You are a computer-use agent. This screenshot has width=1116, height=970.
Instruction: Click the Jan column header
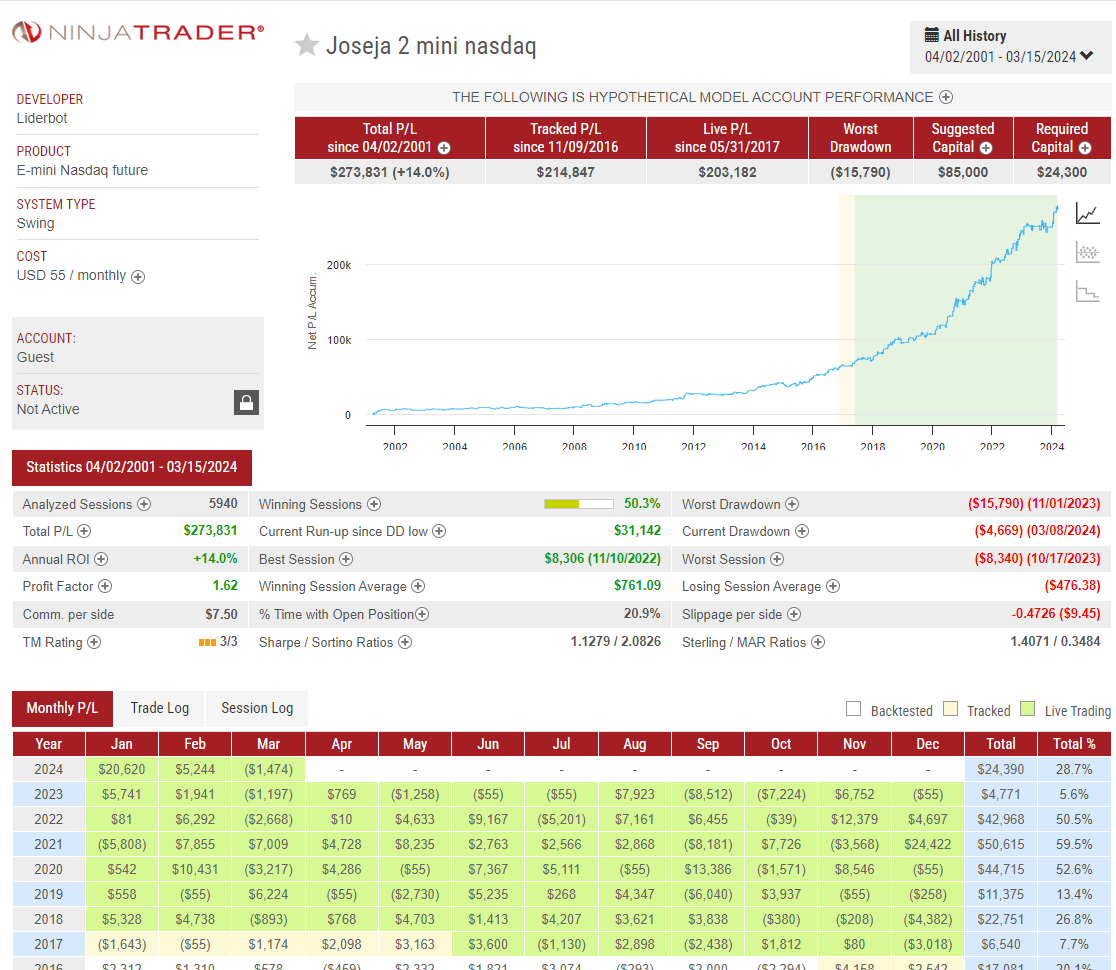pos(122,744)
